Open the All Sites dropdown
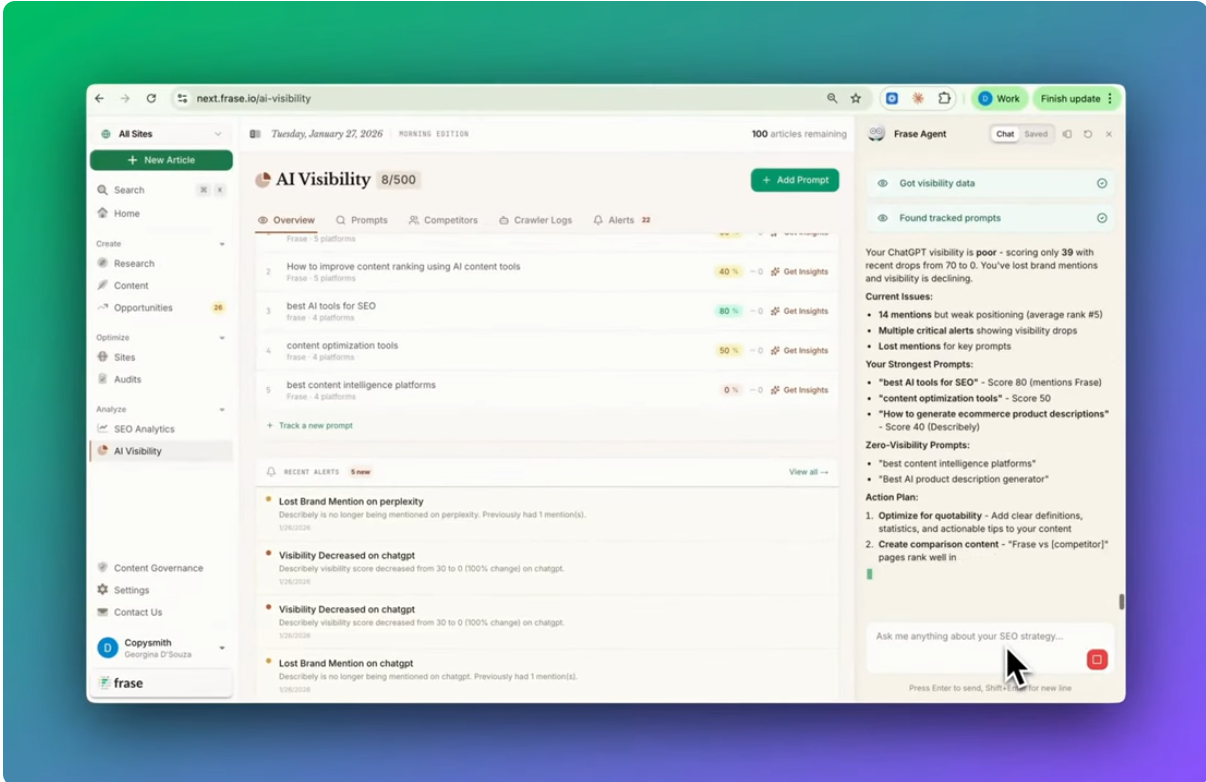This screenshot has width=1206, height=782. pyautogui.click(x=161, y=134)
